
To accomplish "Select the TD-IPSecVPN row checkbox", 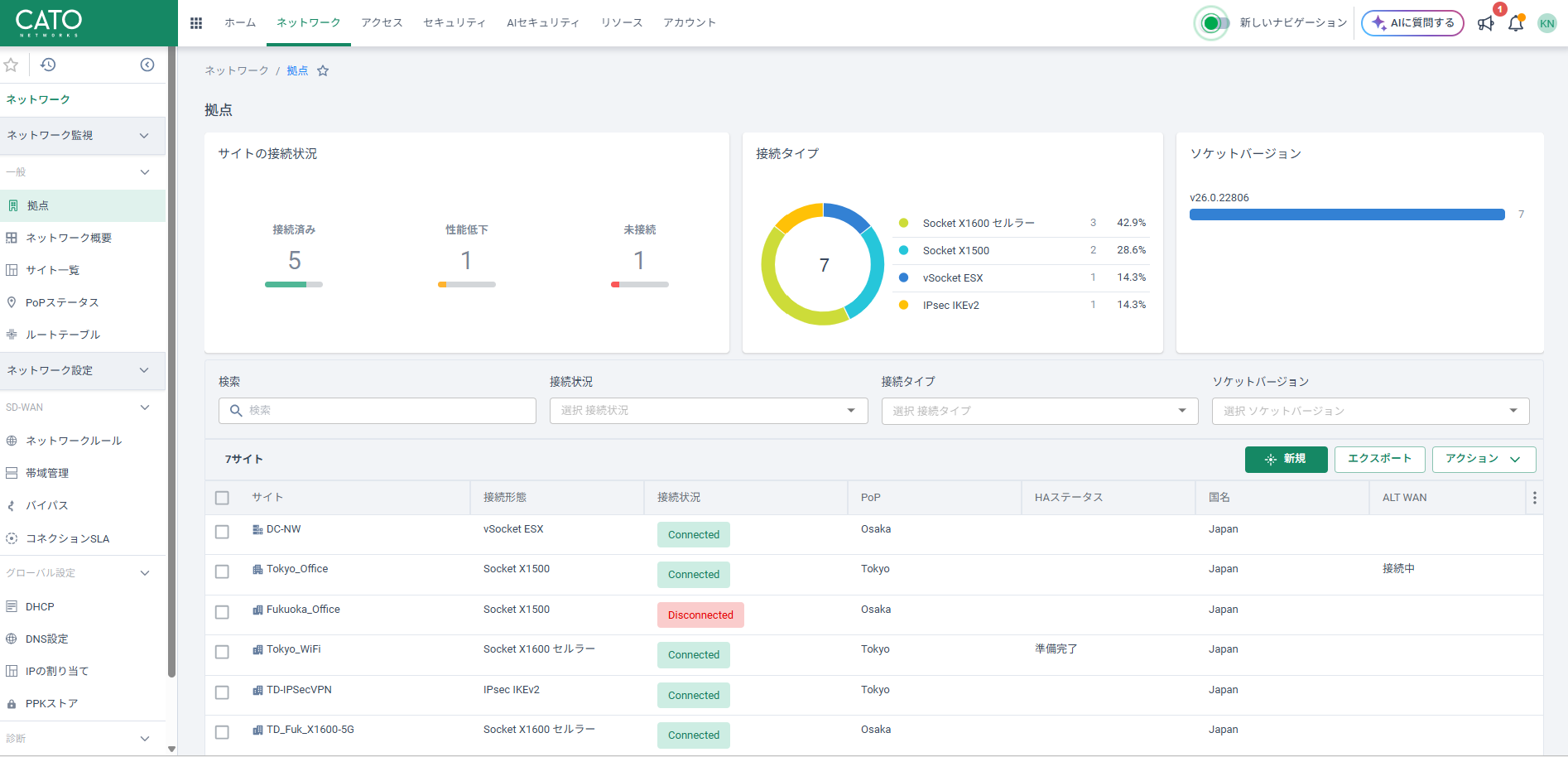I will [x=222, y=692].
